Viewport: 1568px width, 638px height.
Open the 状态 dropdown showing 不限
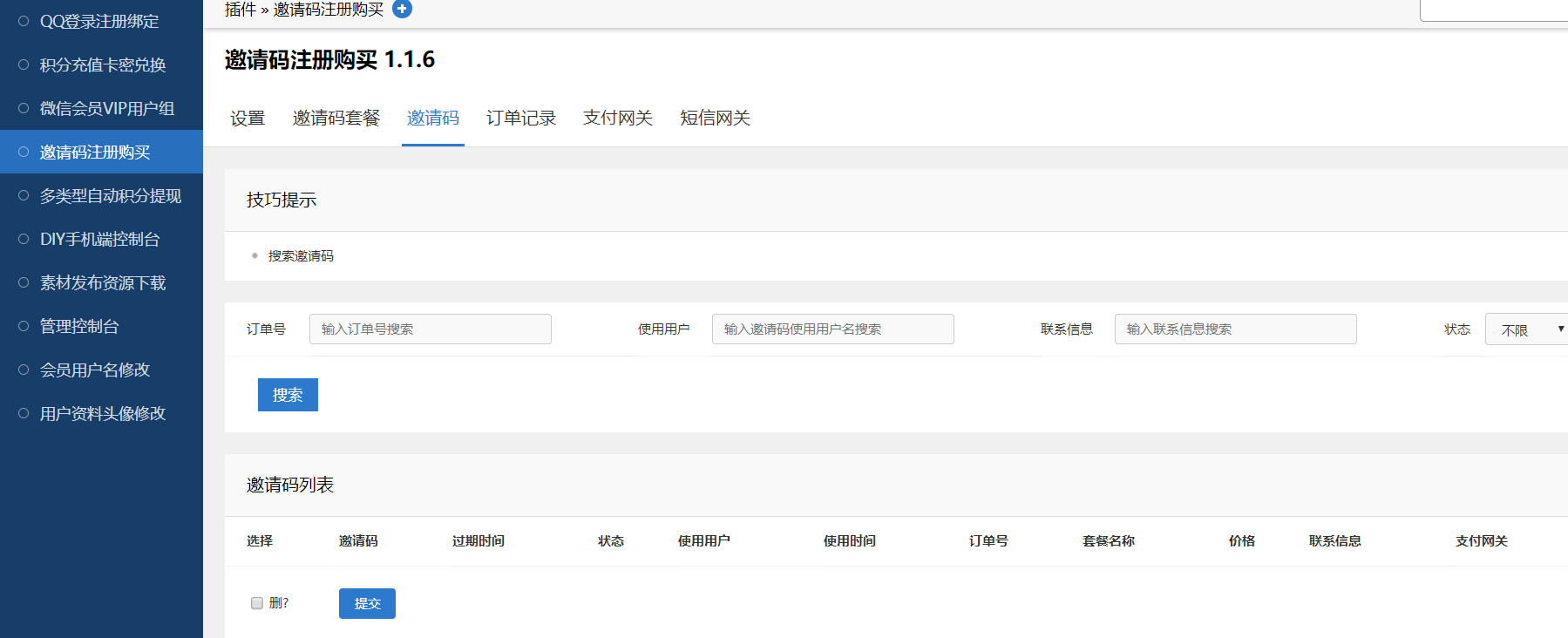(x=1527, y=329)
